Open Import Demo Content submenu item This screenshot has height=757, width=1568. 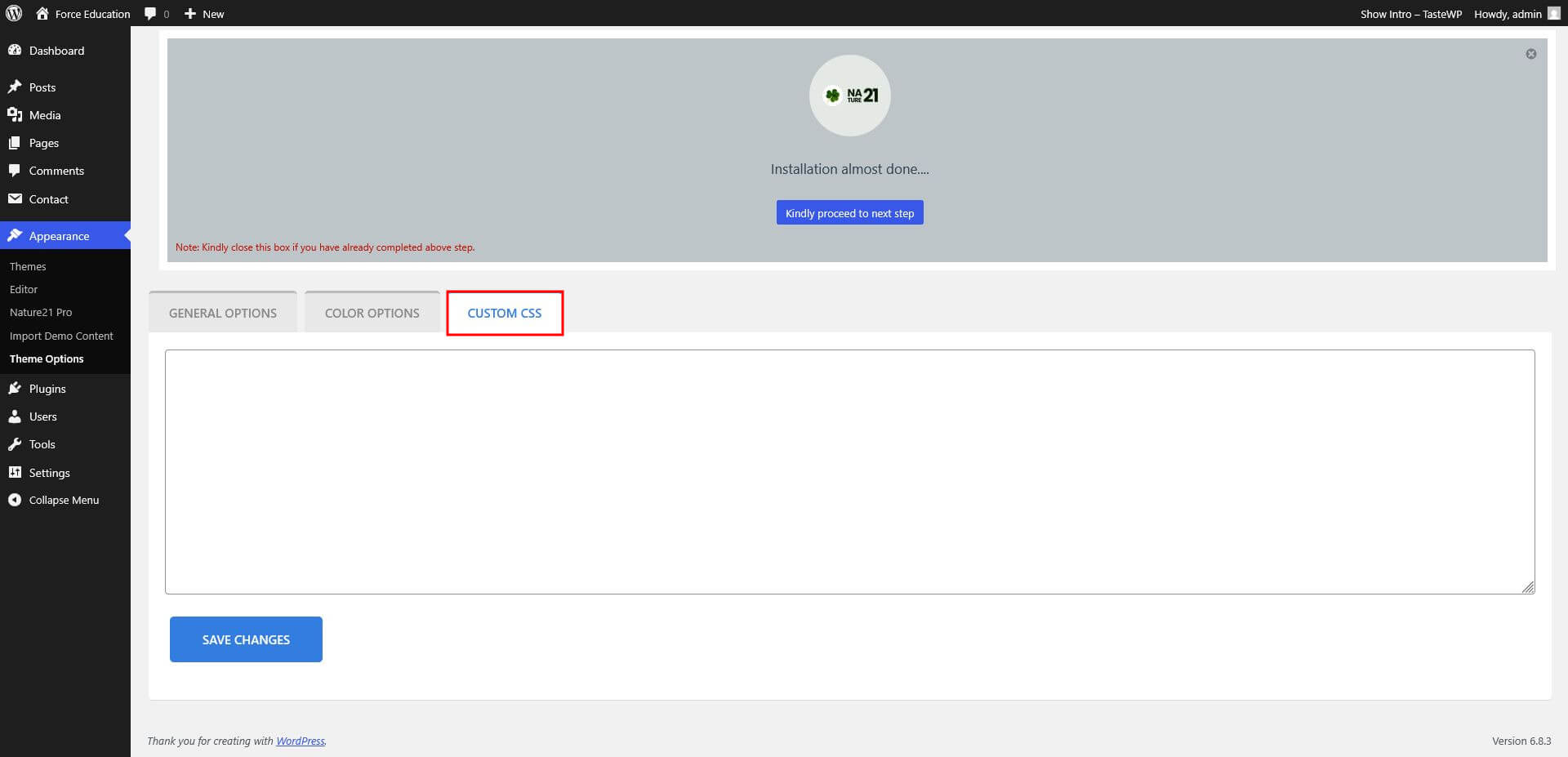coord(61,336)
